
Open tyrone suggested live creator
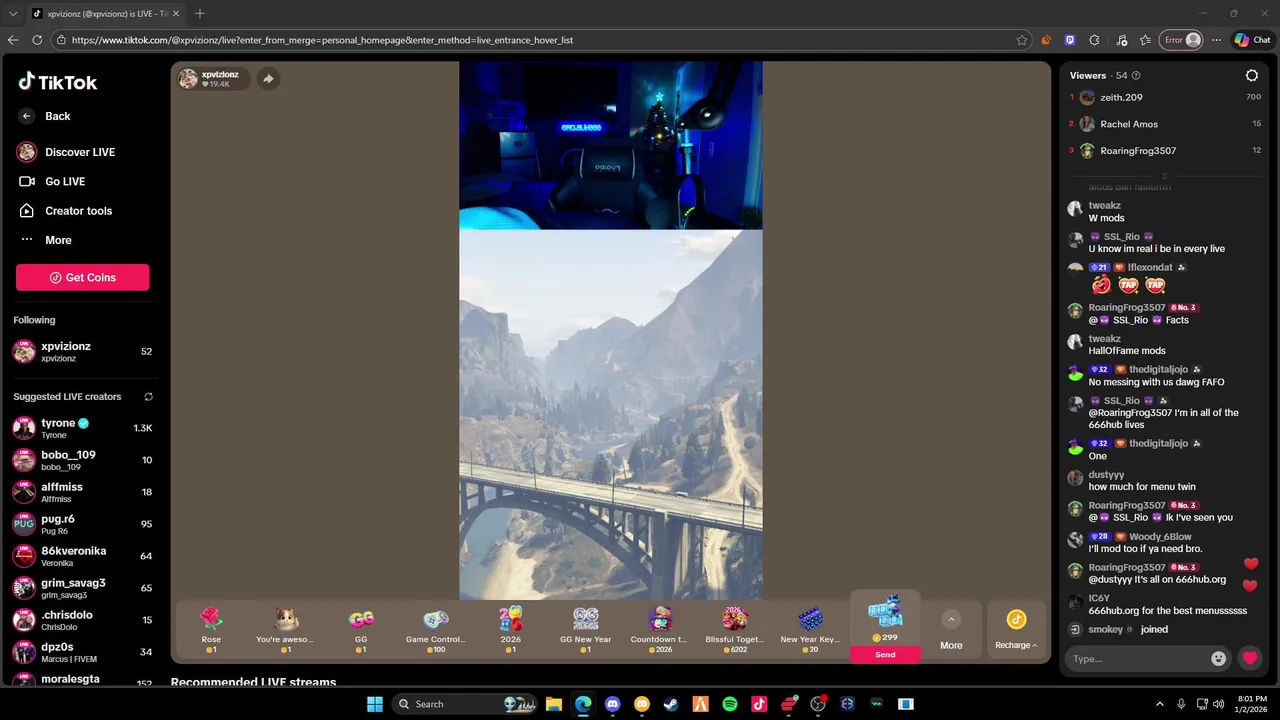(x=82, y=428)
